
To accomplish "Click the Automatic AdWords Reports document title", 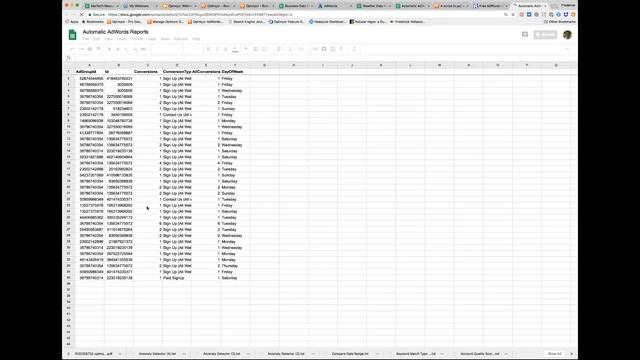I will pos(116,32).
